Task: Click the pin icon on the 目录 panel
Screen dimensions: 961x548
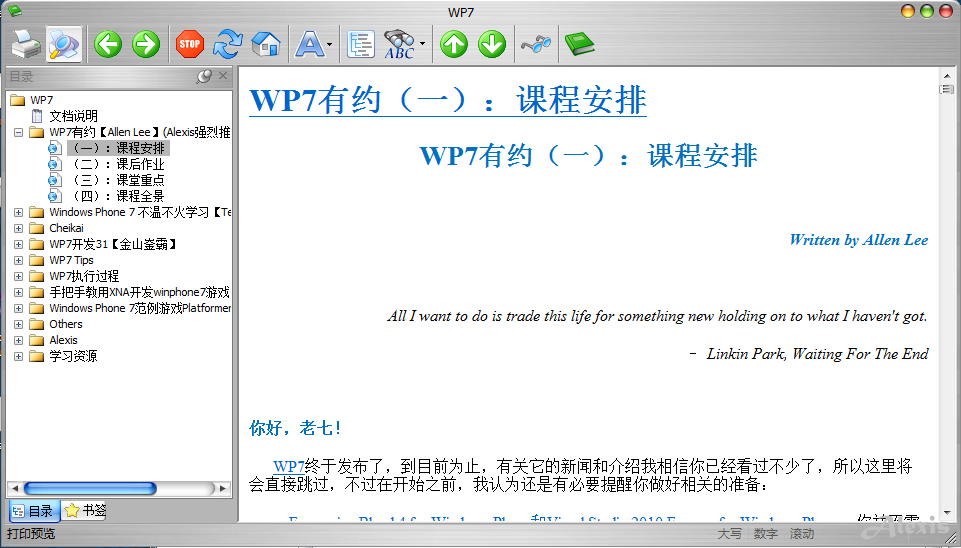Action: coord(204,77)
